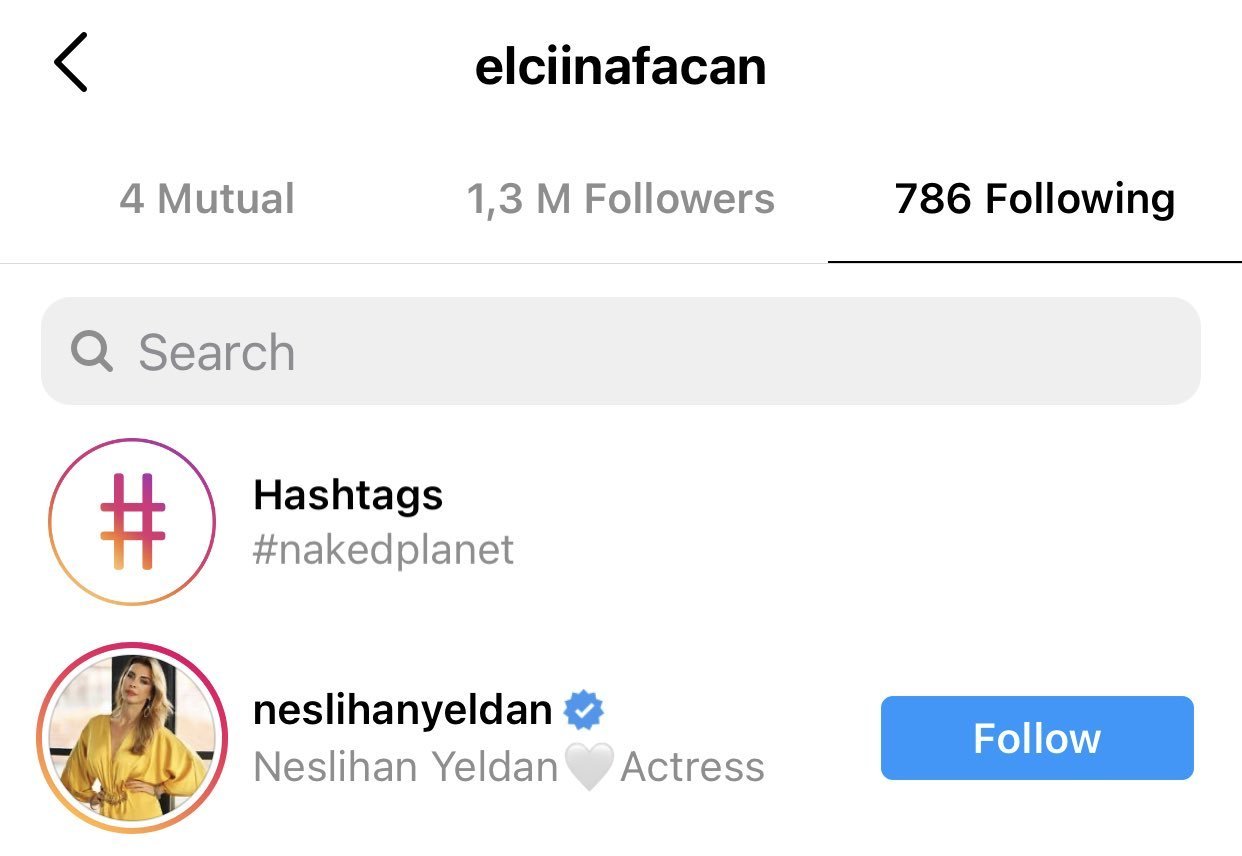
Task: Click the black underline below Following
Action: click(x=1034, y=261)
